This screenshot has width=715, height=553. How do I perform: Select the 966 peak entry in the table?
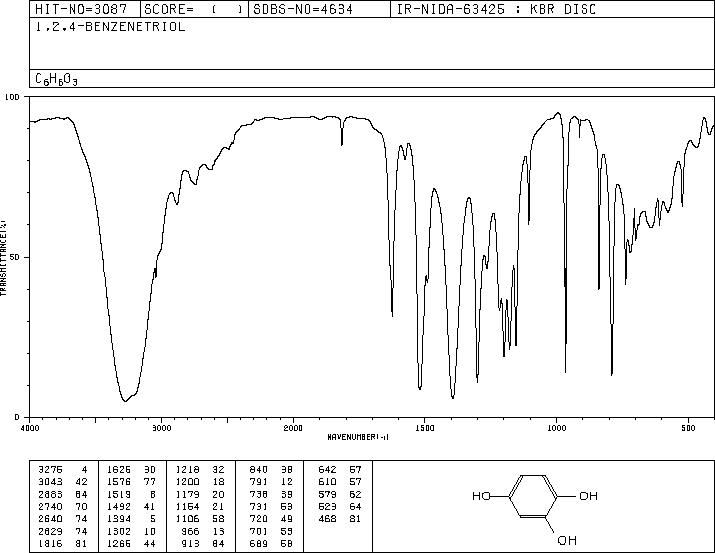click(x=204, y=531)
